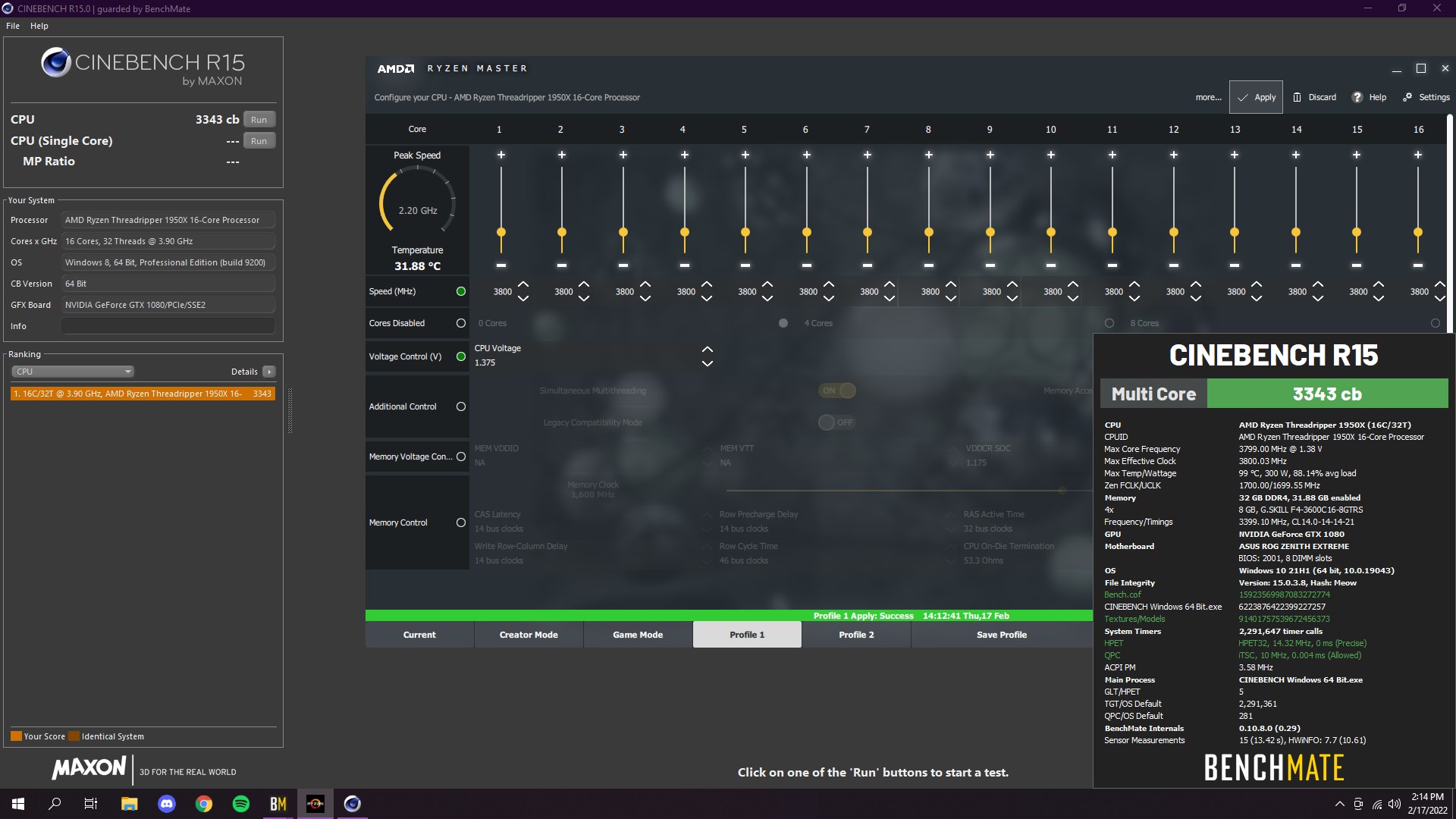Switch to Cinebench taskbar icon
The height and width of the screenshot is (819, 1456).
352,804
